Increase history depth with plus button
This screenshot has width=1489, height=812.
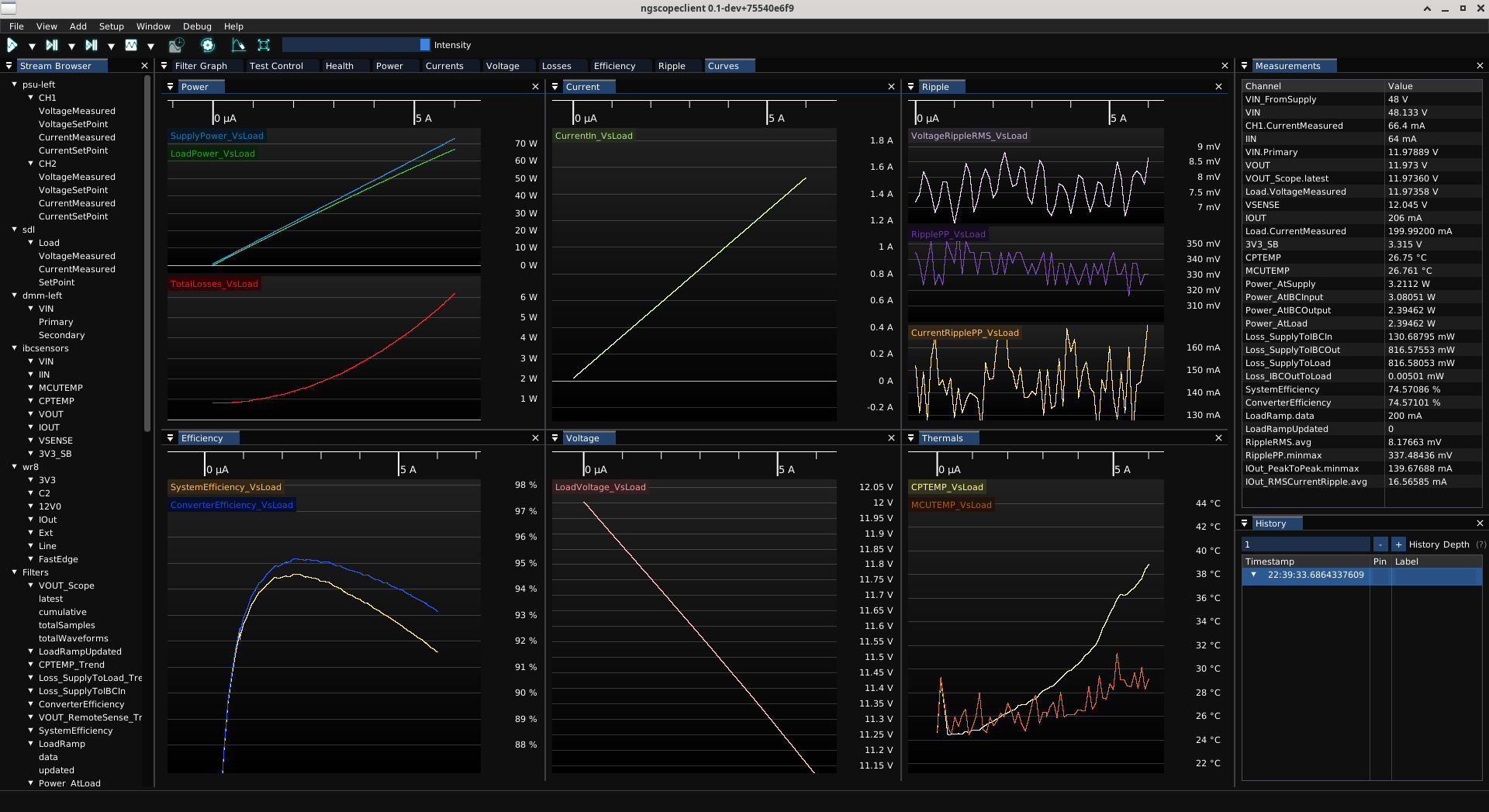[x=1398, y=544]
